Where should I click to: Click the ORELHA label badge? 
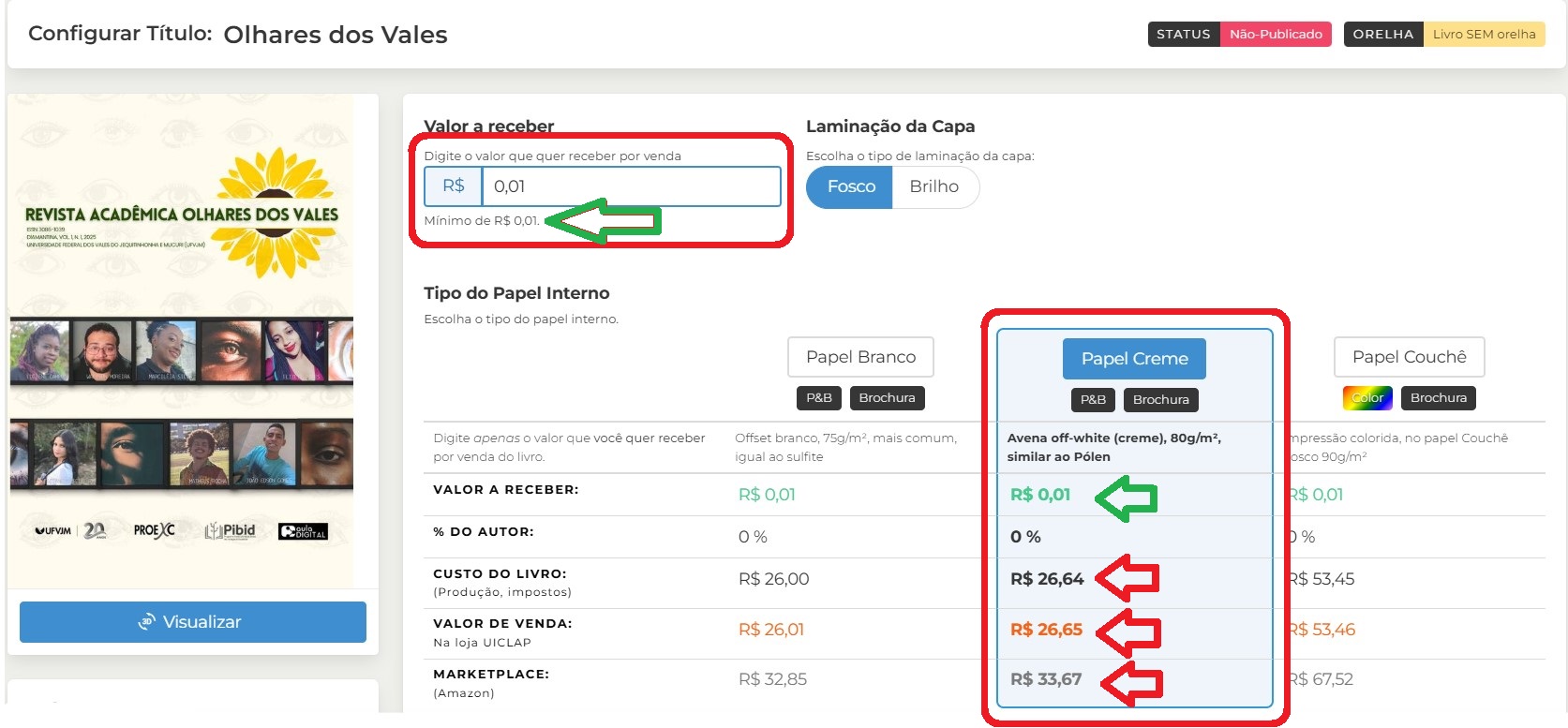(1382, 35)
